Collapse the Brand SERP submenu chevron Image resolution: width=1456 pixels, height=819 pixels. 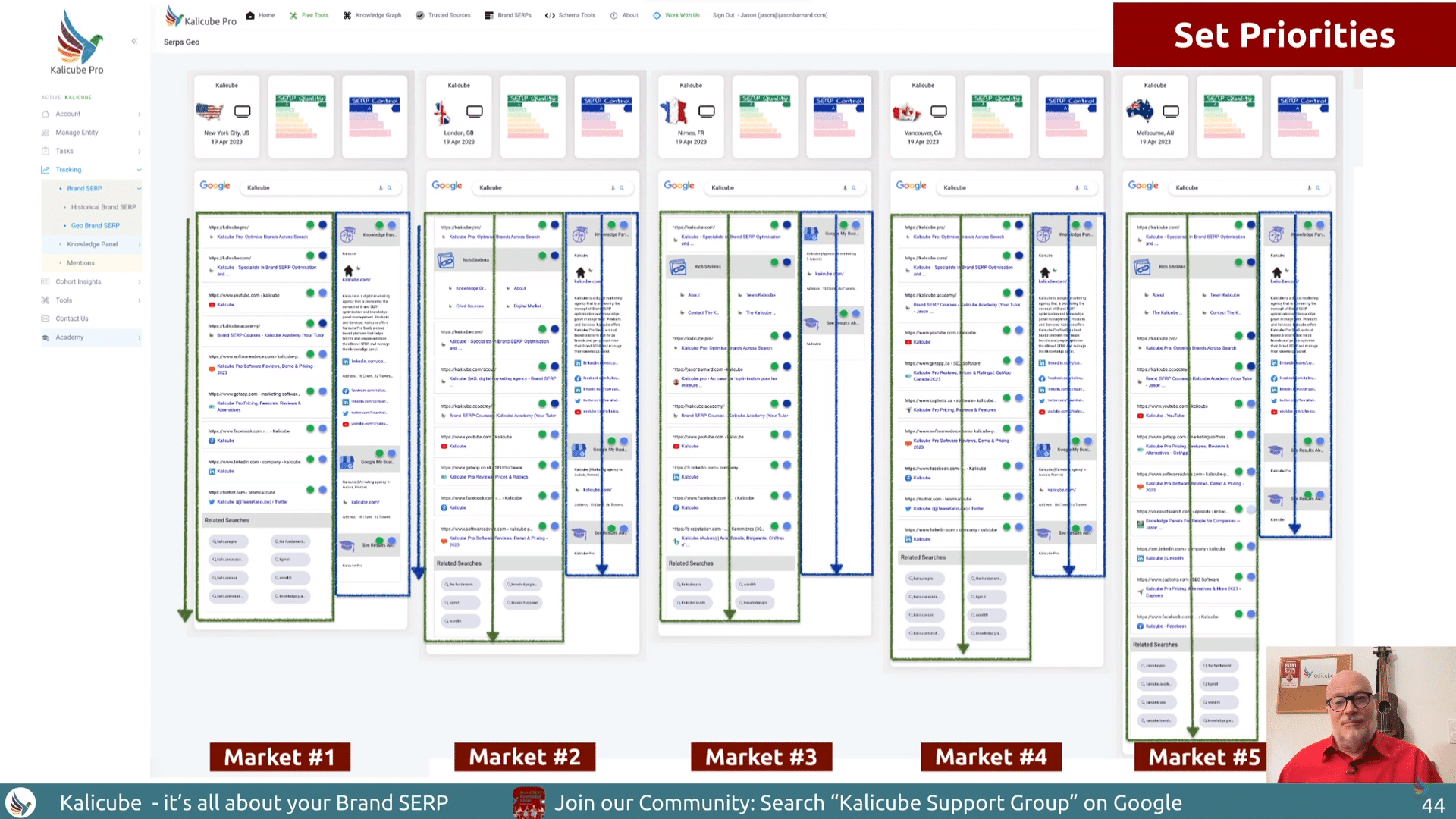pyautogui.click(x=139, y=188)
